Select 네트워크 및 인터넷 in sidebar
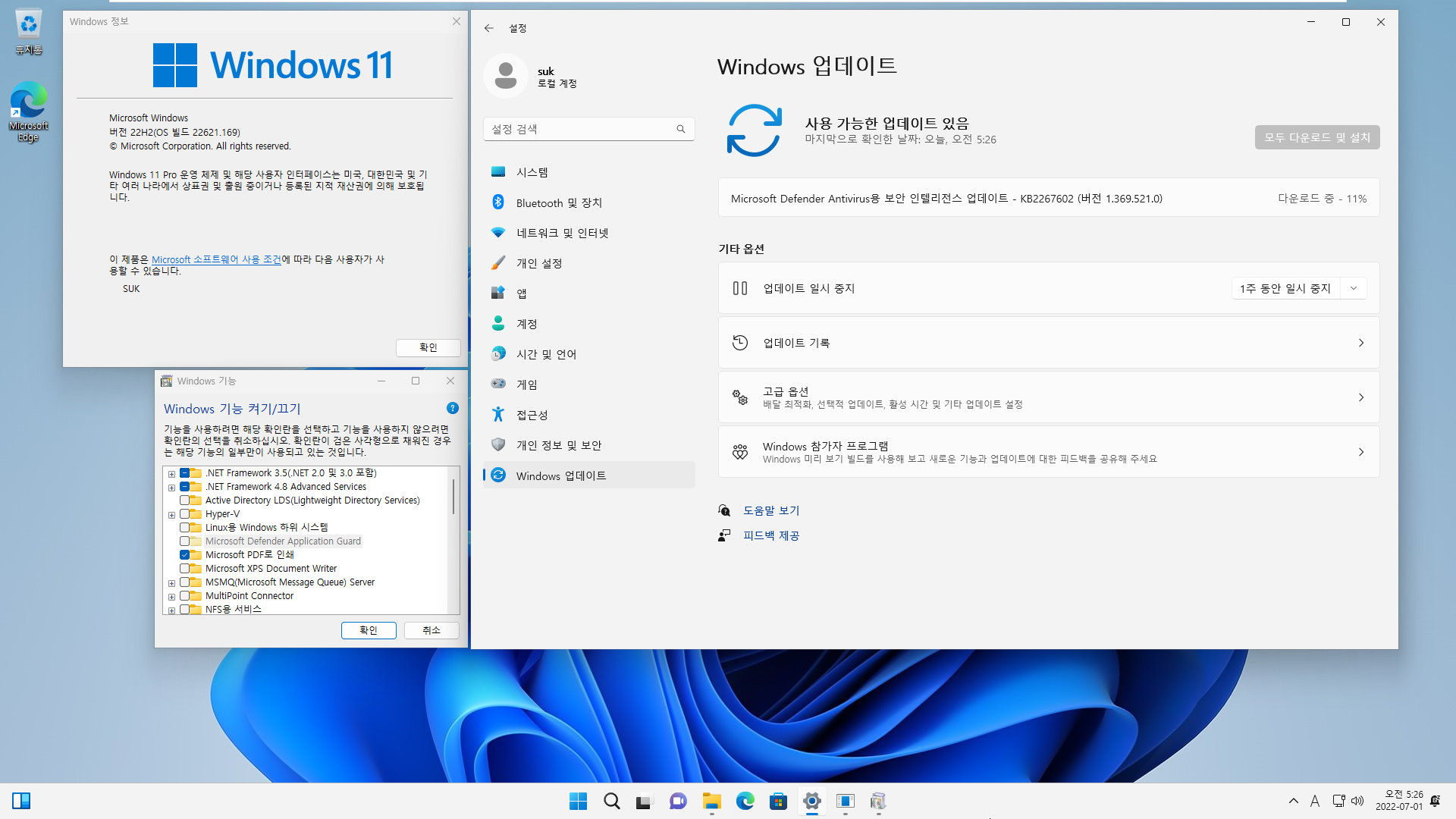This screenshot has height=819, width=1456. [588, 233]
